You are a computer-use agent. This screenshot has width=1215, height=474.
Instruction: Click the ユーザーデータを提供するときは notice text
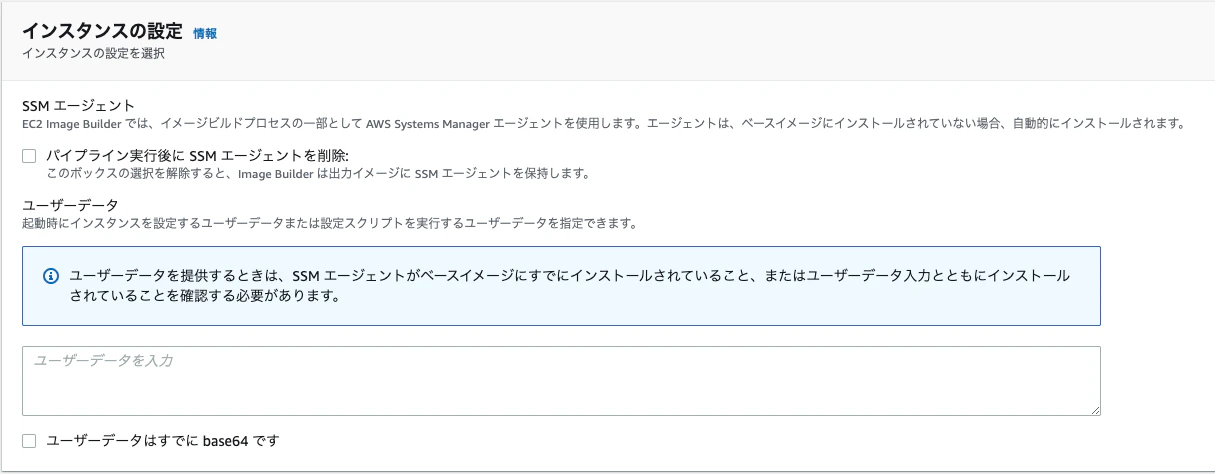[x=570, y=285]
